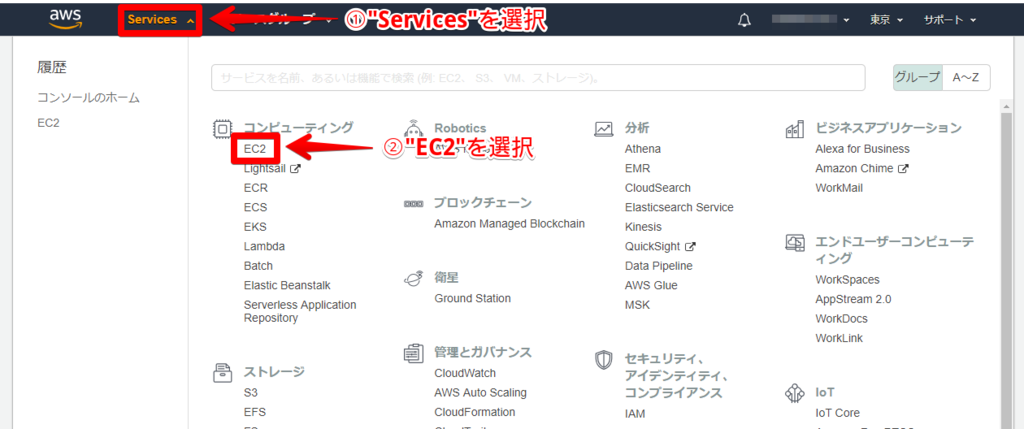Open the EKS service
The height and width of the screenshot is (429, 1024).
tap(255, 227)
